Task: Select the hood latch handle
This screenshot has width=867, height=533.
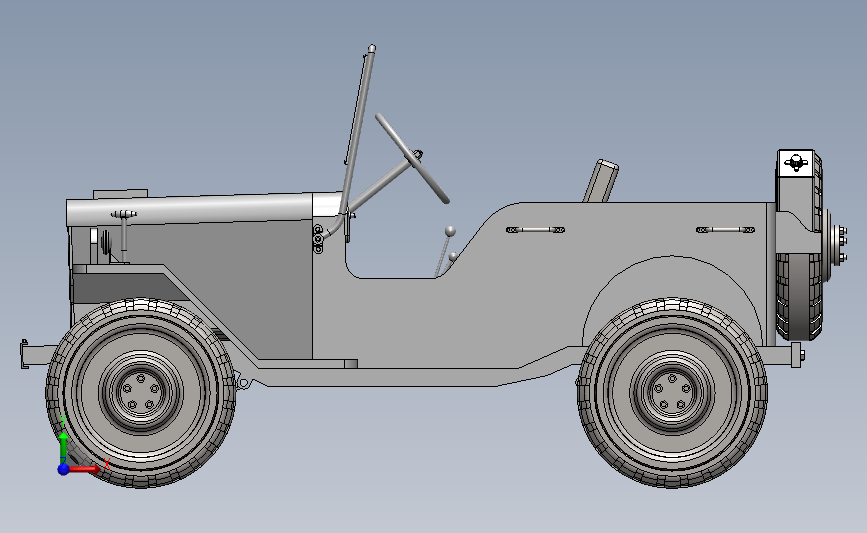Action: point(124,215)
